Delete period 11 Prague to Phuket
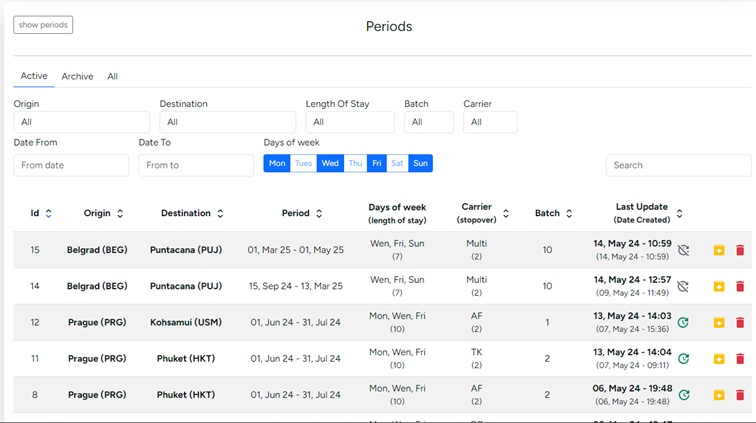The height and width of the screenshot is (423, 756). coord(740,358)
